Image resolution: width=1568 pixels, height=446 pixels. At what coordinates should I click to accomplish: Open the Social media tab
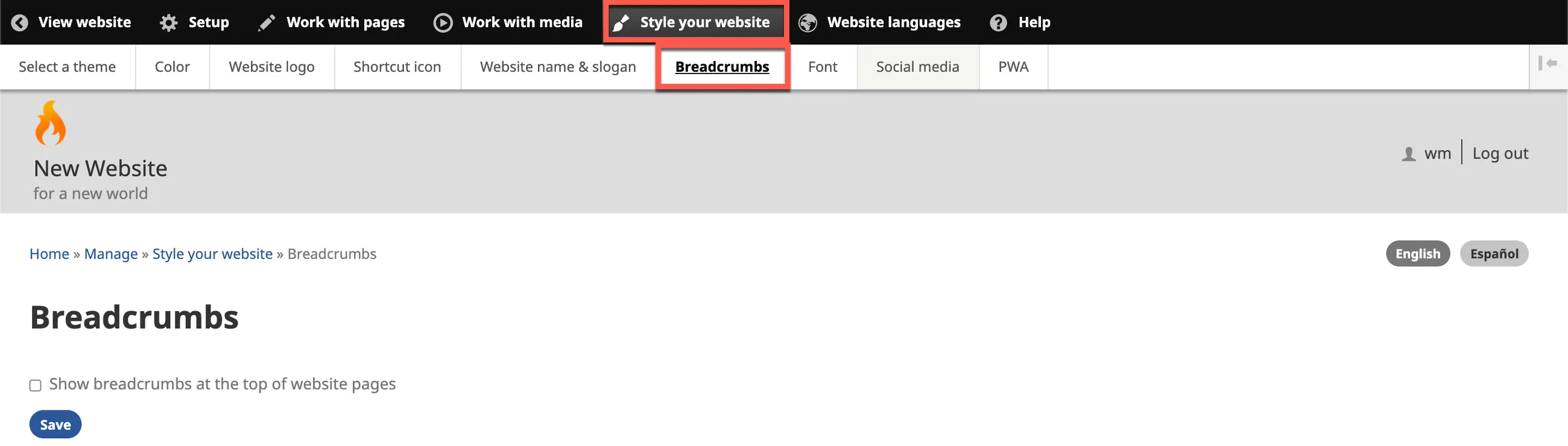[x=917, y=67]
